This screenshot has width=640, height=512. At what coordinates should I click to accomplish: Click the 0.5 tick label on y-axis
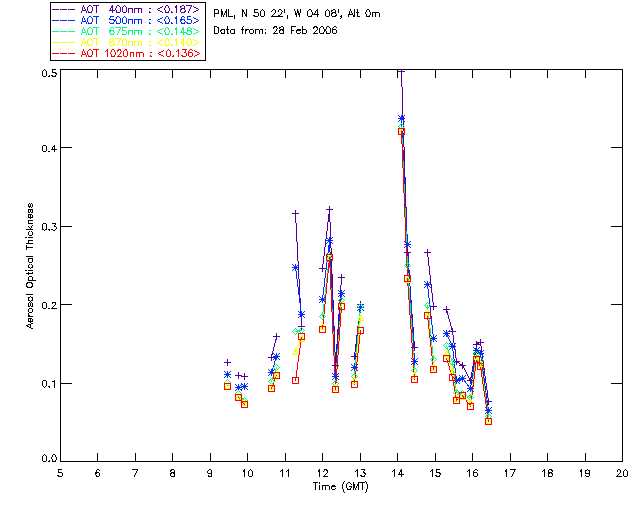(46, 75)
